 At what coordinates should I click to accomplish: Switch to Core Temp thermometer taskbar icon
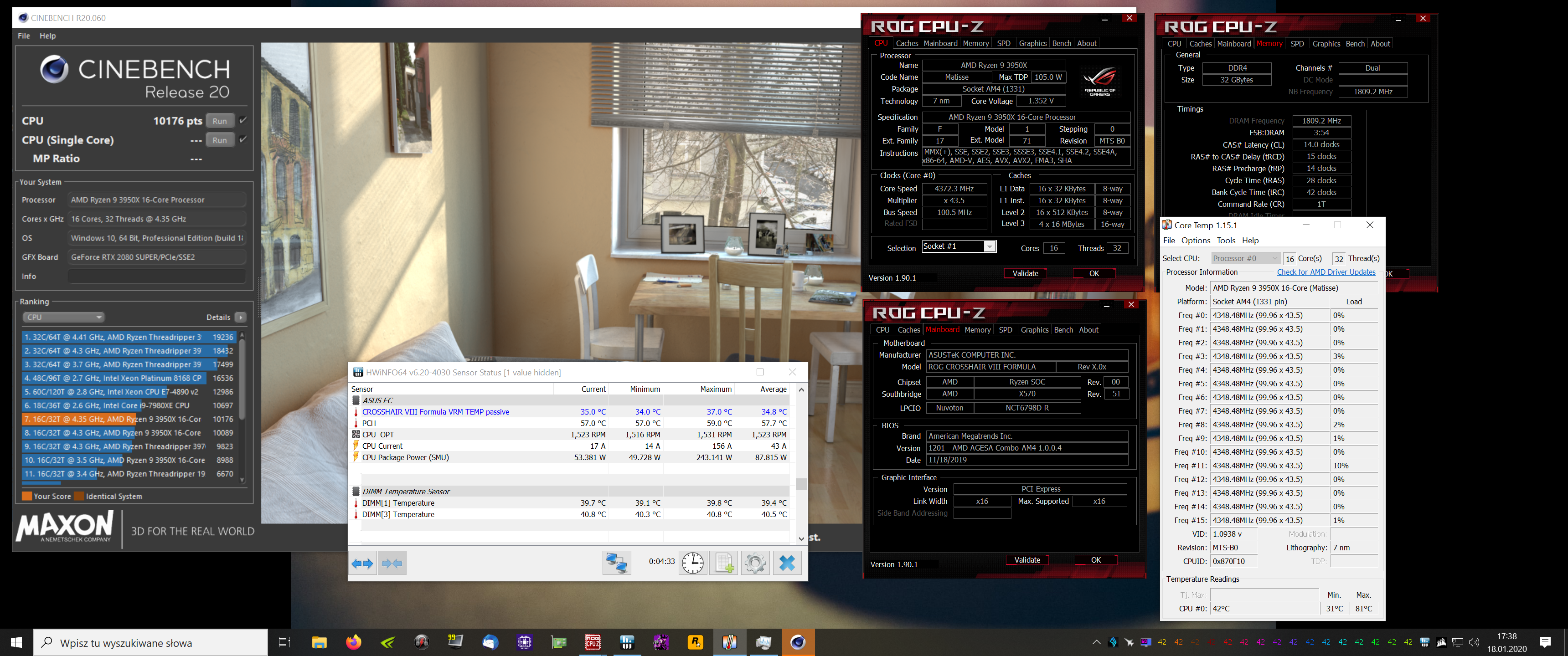729,642
